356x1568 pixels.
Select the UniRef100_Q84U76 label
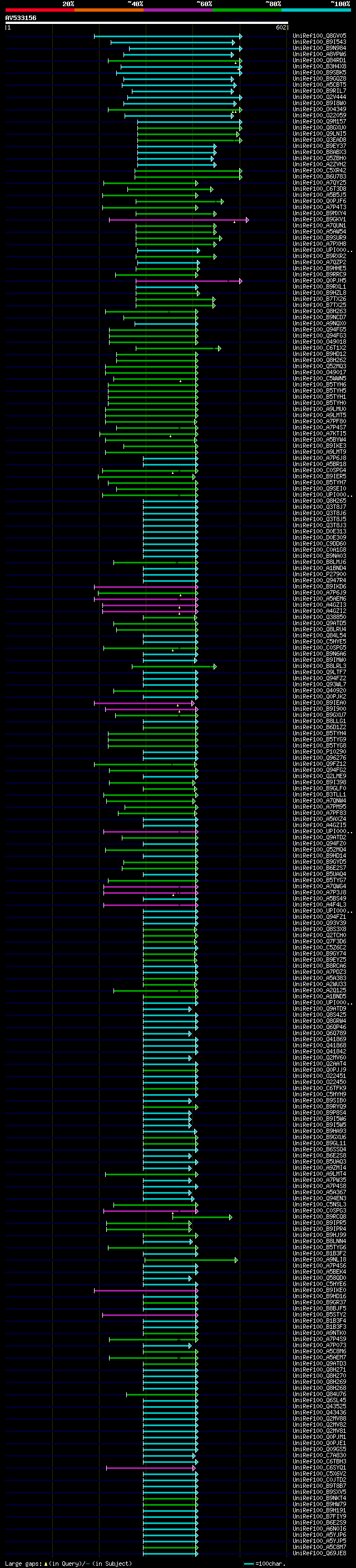point(319,1394)
